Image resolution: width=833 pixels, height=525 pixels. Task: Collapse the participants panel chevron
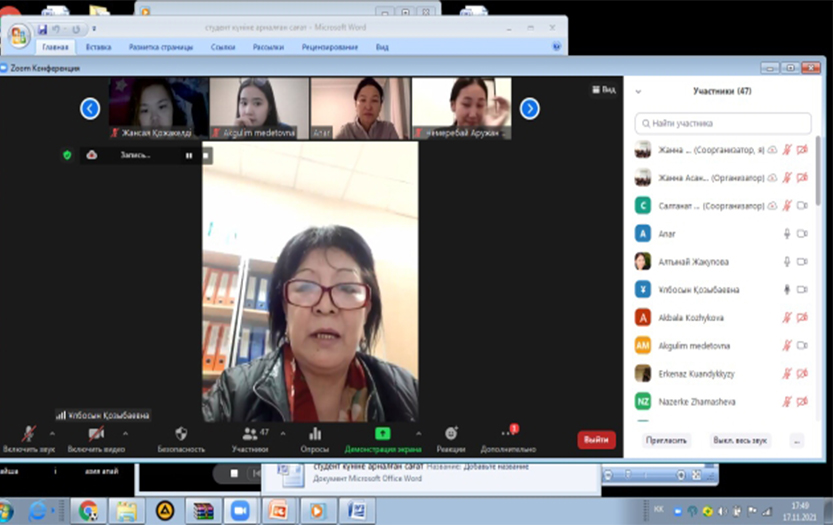pyautogui.click(x=639, y=91)
